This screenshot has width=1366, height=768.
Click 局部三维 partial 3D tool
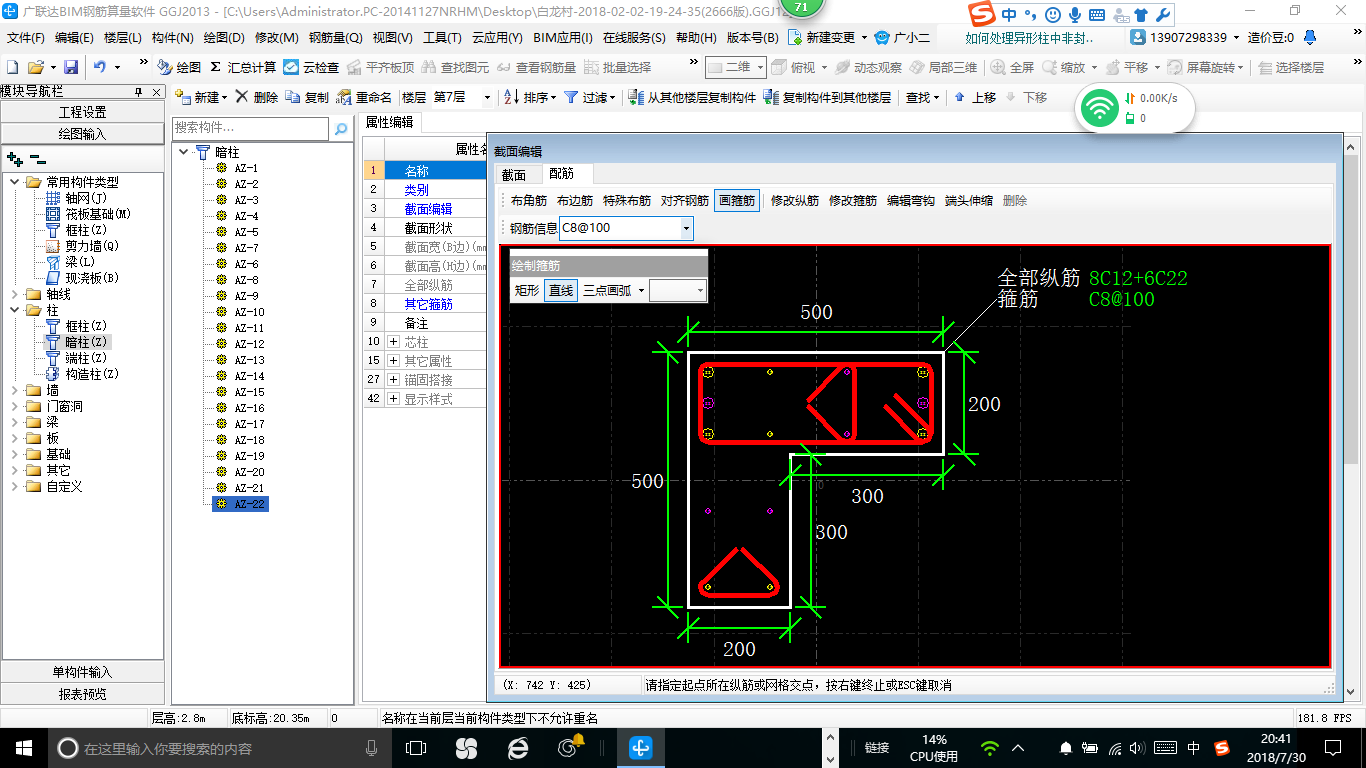tap(943, 67)
